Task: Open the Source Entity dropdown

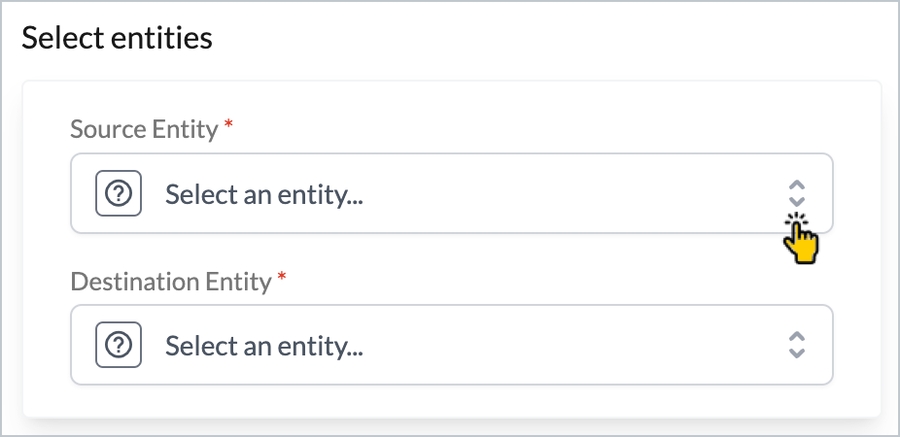Action: click(x=450, y=193)
